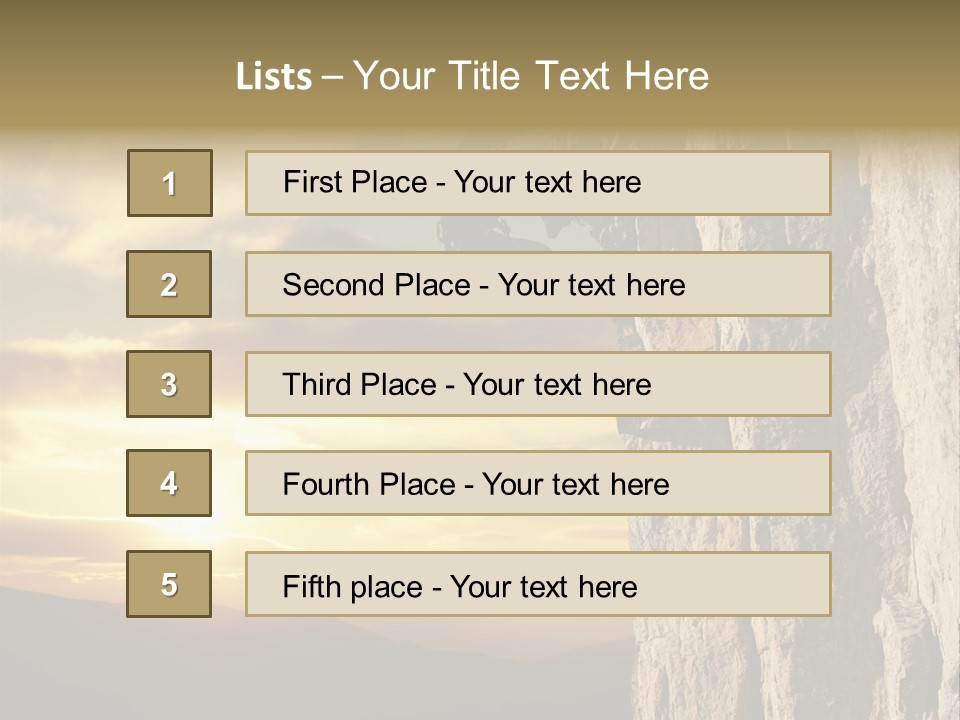
Task: Click "Your text here" in Second Place row
Action: pos(591,285)
